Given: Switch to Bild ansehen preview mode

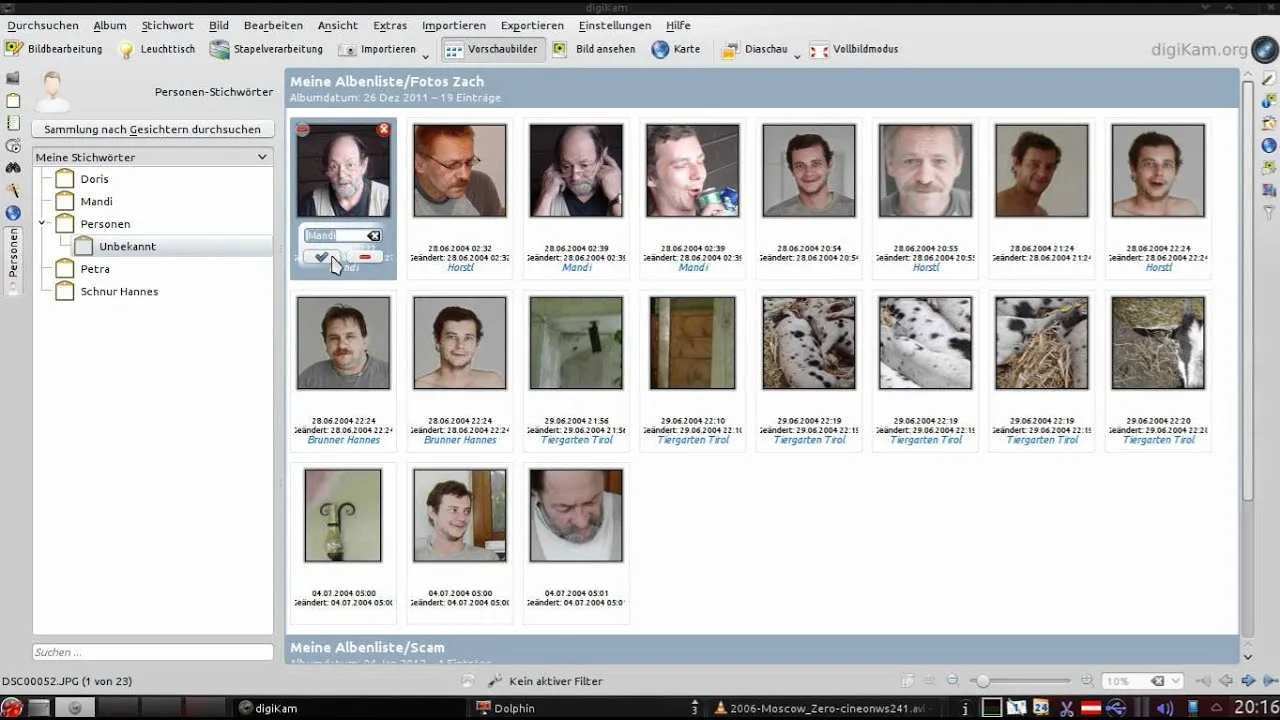Looking at the screenshot, I should pos(594,49).
